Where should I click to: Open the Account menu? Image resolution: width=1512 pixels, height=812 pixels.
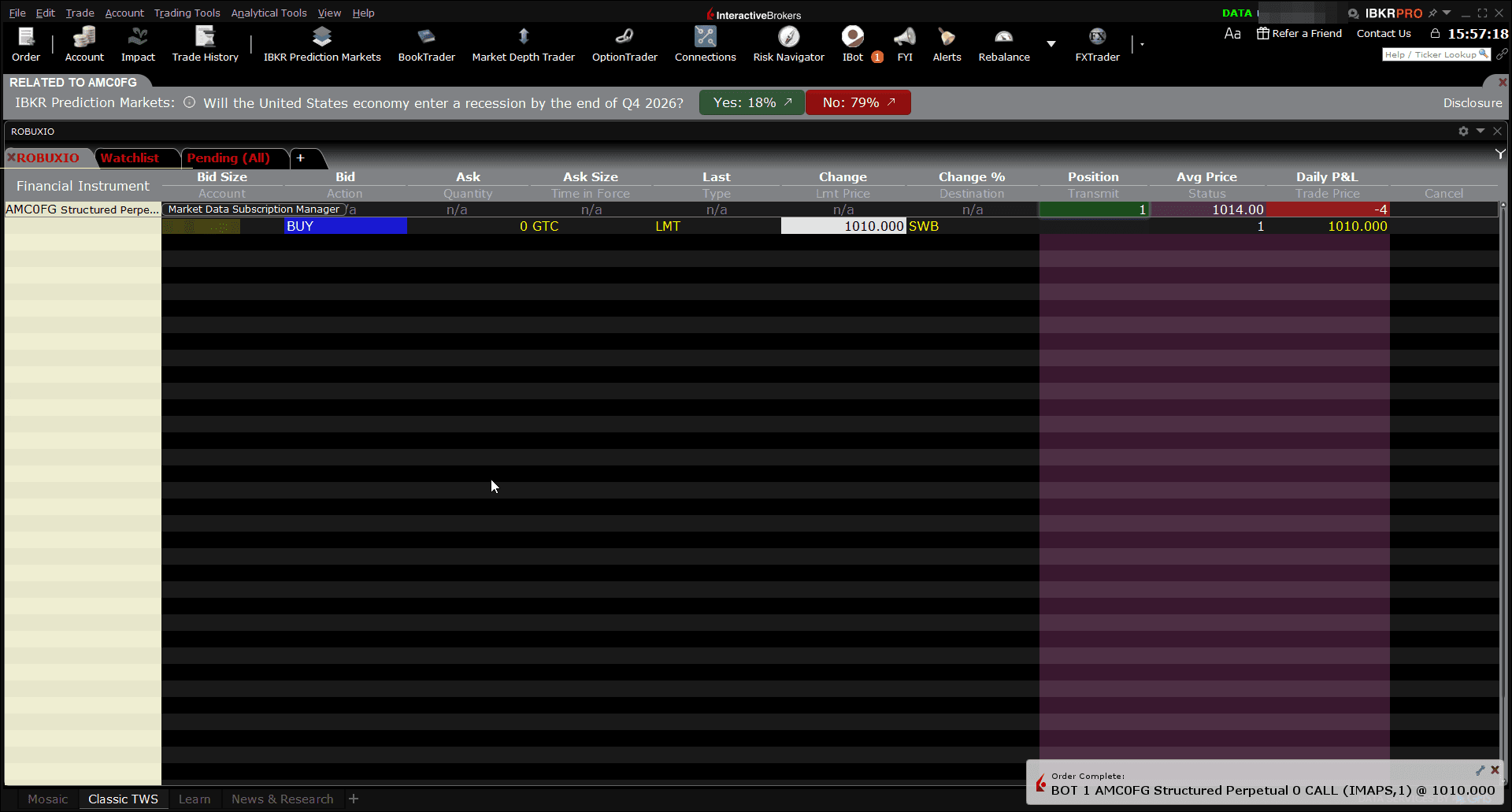pos(124,13)
